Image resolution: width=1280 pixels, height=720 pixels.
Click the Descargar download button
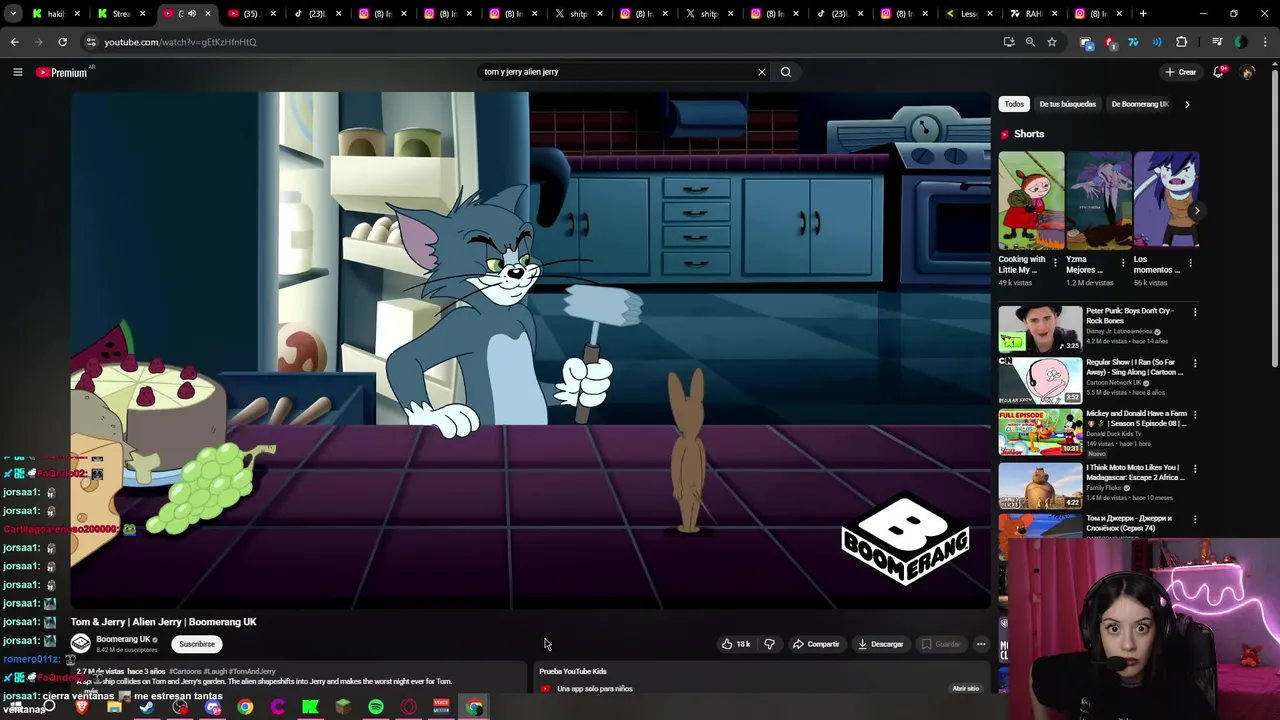pyautogui.click(x=881, y=644)
